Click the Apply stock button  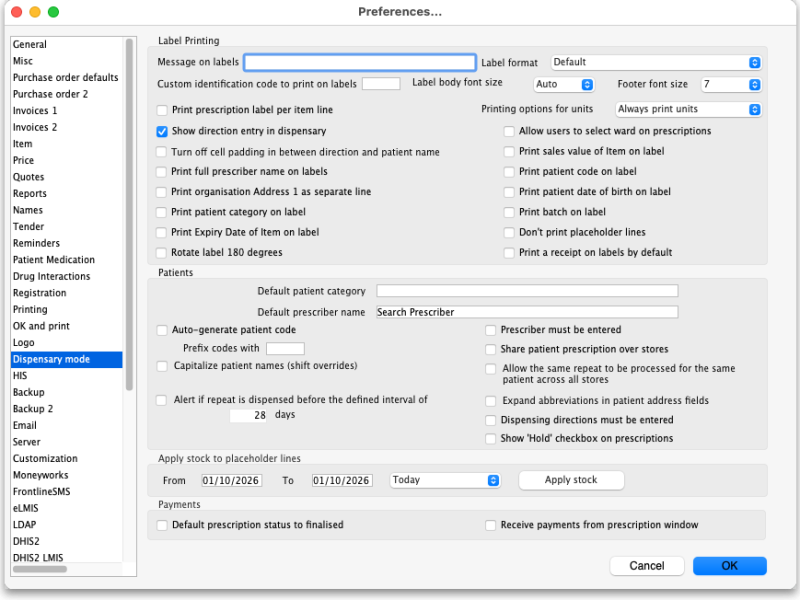click(571, 480)
